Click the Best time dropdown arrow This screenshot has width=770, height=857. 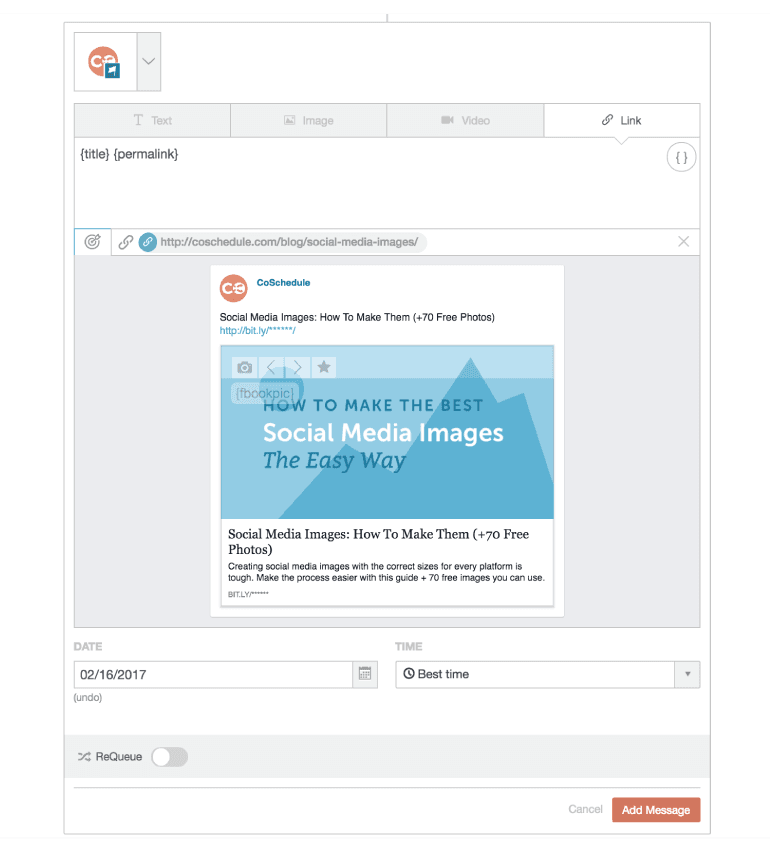(687, 674)
